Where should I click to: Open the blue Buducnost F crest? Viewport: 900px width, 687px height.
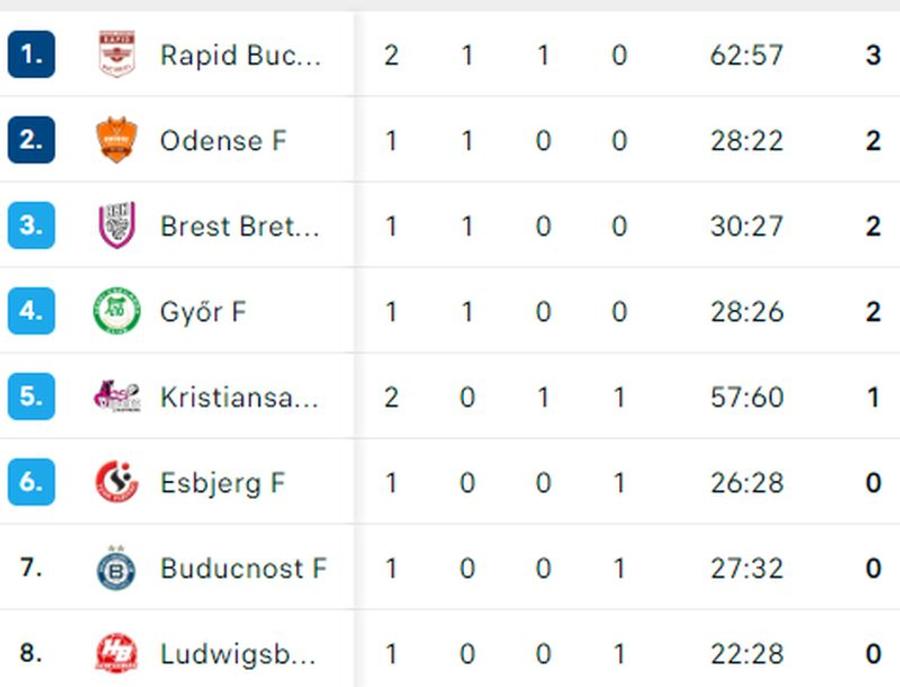(x=117, y=568)
